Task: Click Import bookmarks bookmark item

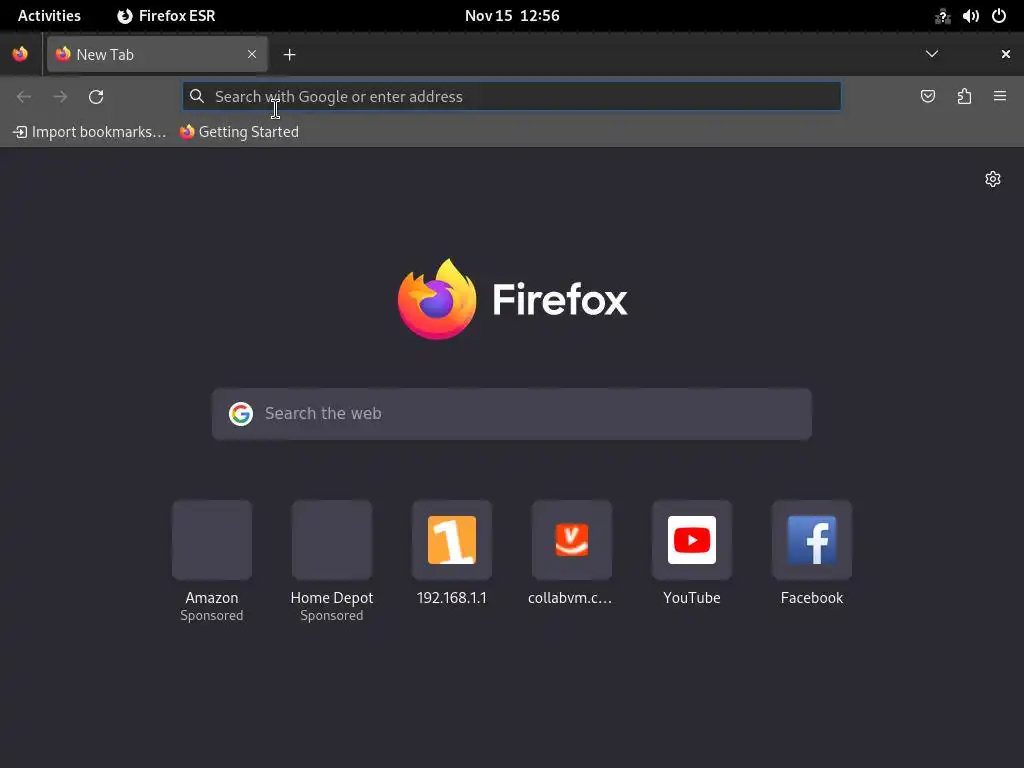Action: click(89, 132)
